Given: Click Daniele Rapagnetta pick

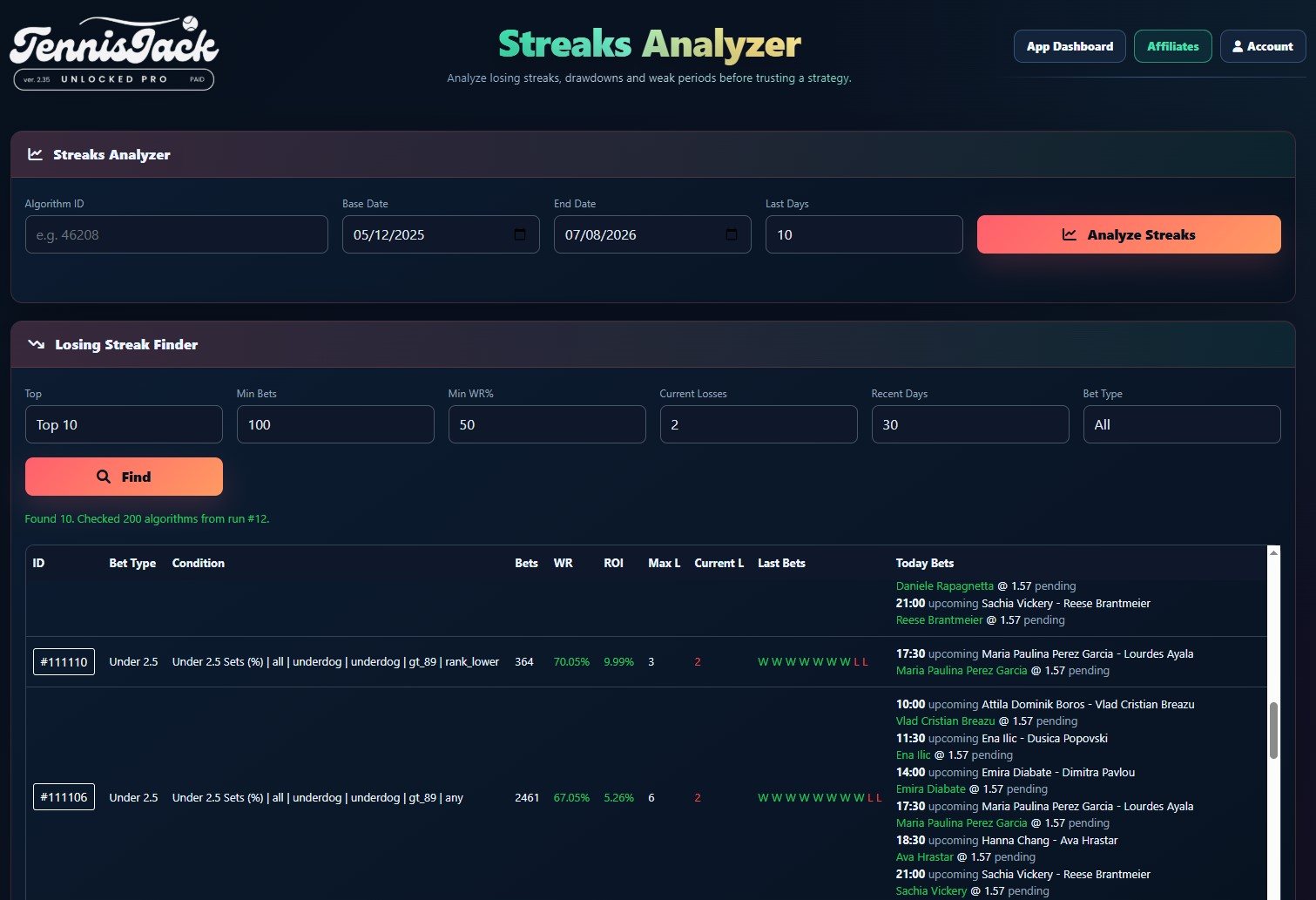Looking at the screenshot, I should pyautogui.click(x=945, y=586).
